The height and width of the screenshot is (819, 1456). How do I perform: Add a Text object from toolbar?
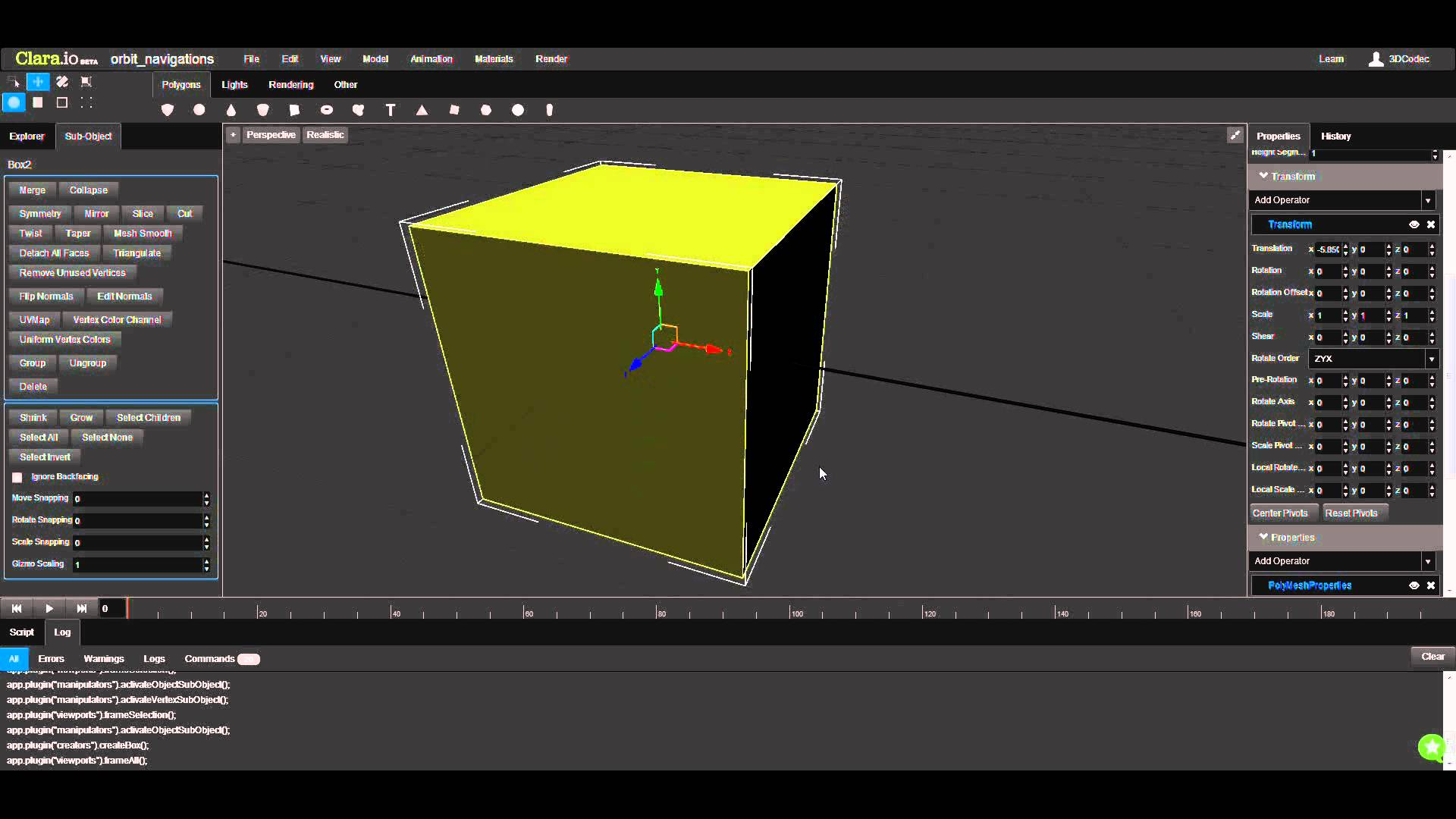(391, 111)
